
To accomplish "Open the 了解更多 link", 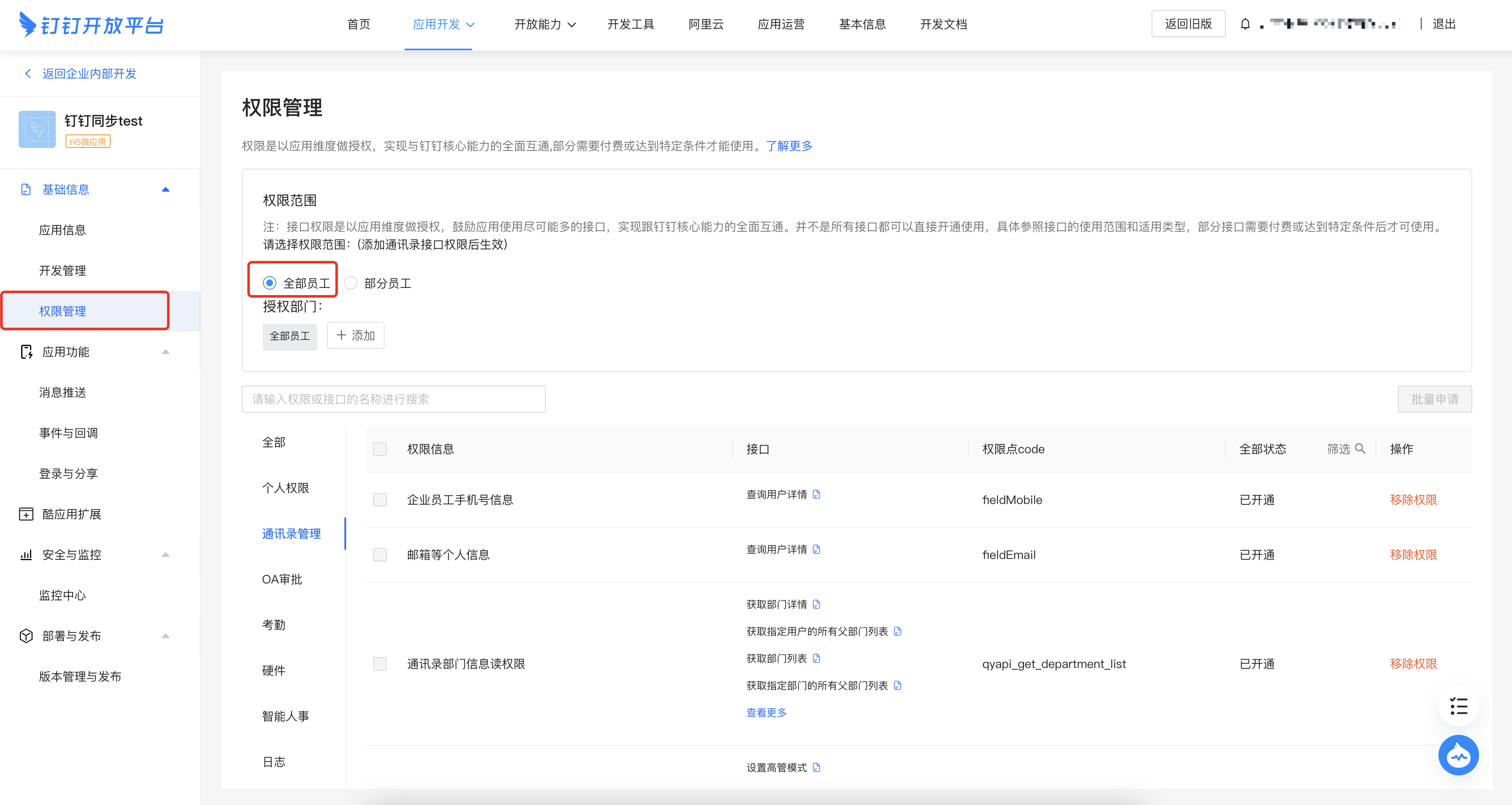I will (789, 145).
